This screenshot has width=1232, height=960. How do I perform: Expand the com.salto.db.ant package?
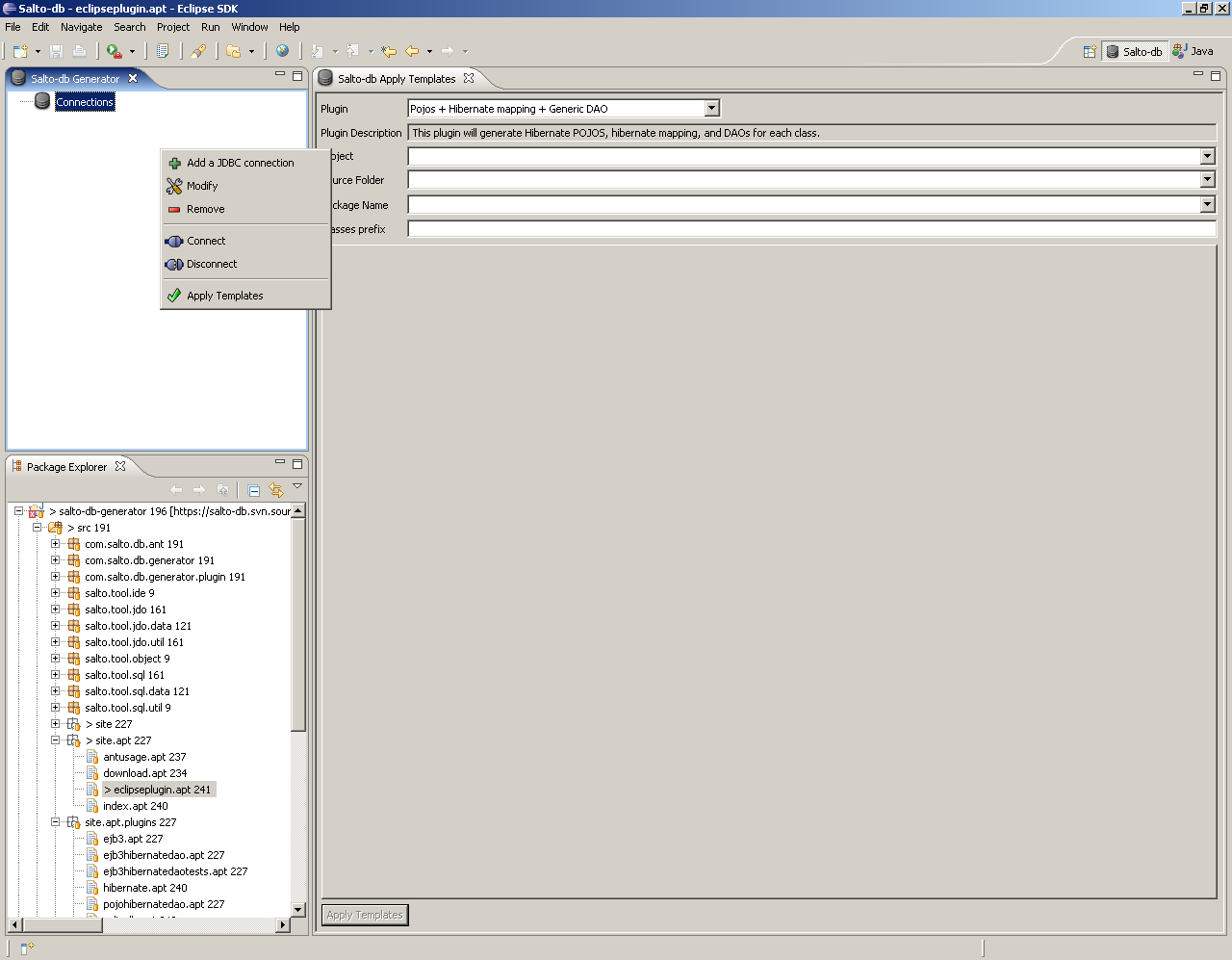[x=56, y=544]
